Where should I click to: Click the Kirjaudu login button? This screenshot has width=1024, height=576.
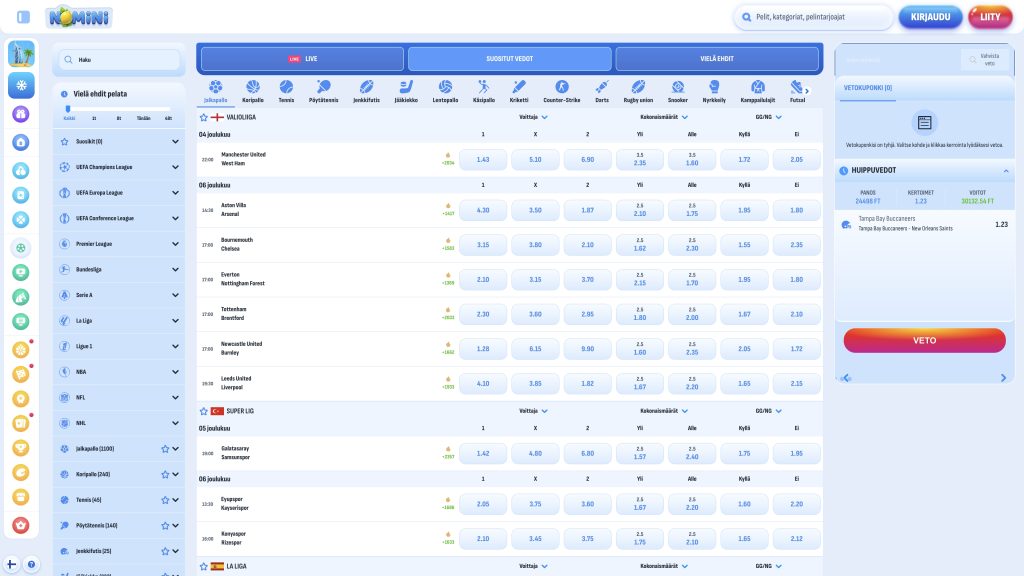coord(930,17)
